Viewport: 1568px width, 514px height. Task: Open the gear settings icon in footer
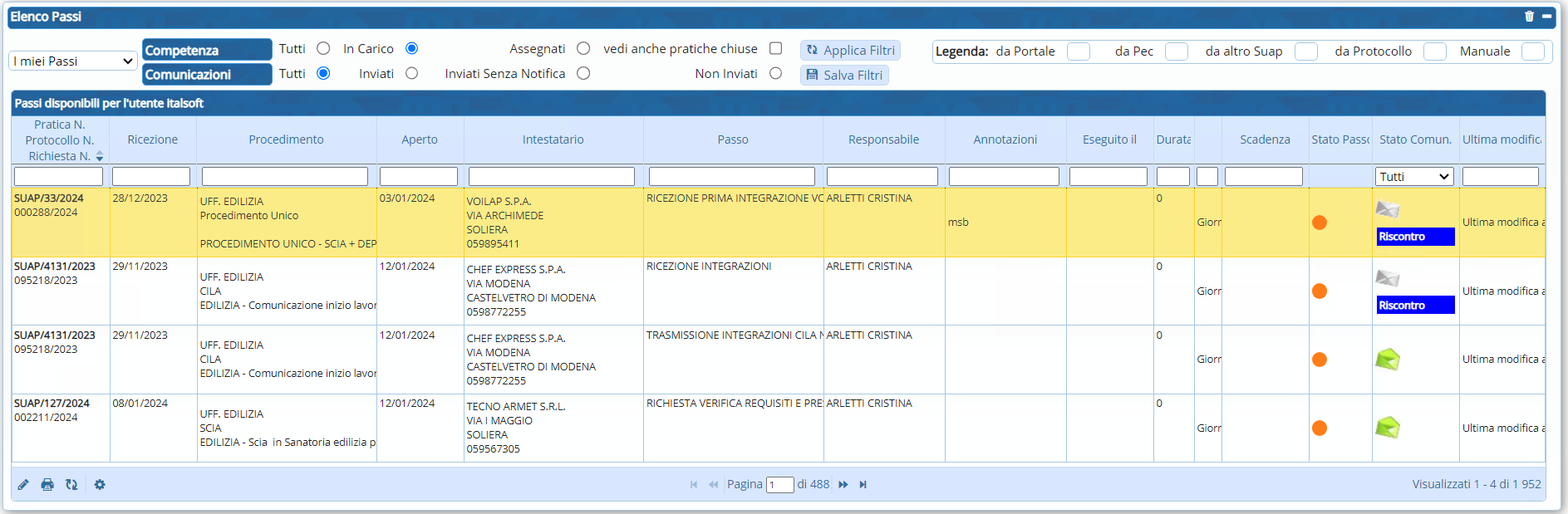[x=100, y=485]
